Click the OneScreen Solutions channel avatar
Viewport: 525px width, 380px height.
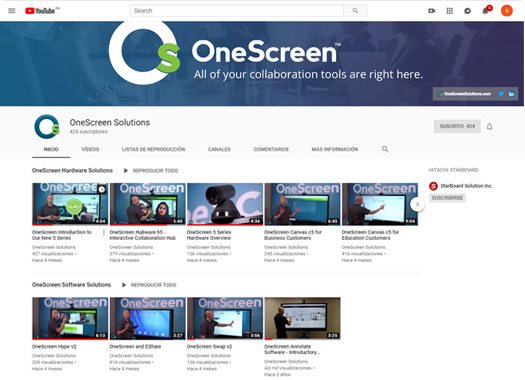coord(47,127)
